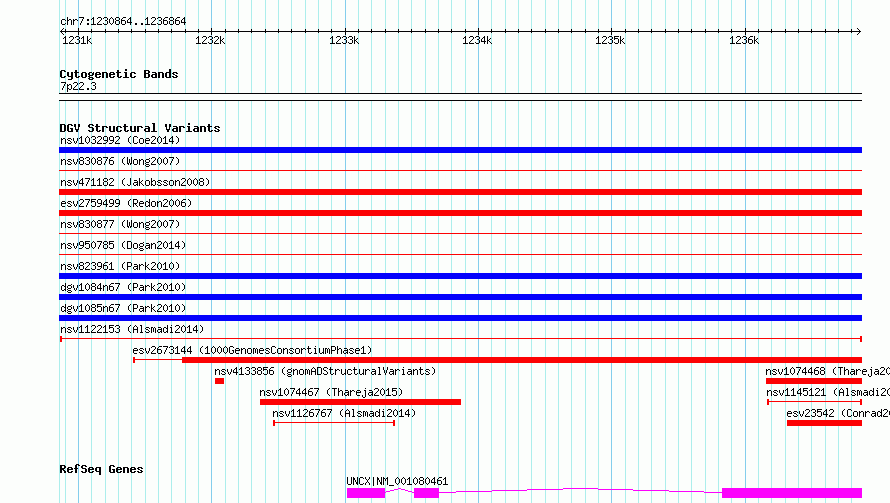Open the DGV Structural Variants track title
Viewport: 890px width, 503px height.
(x=140, y=128)
